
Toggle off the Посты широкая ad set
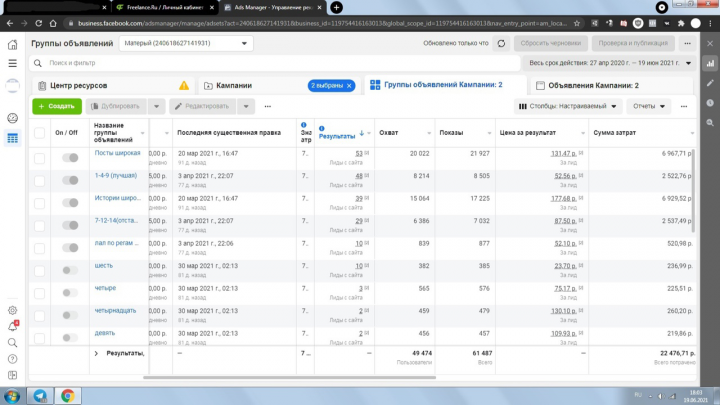(x=70, y=158)
